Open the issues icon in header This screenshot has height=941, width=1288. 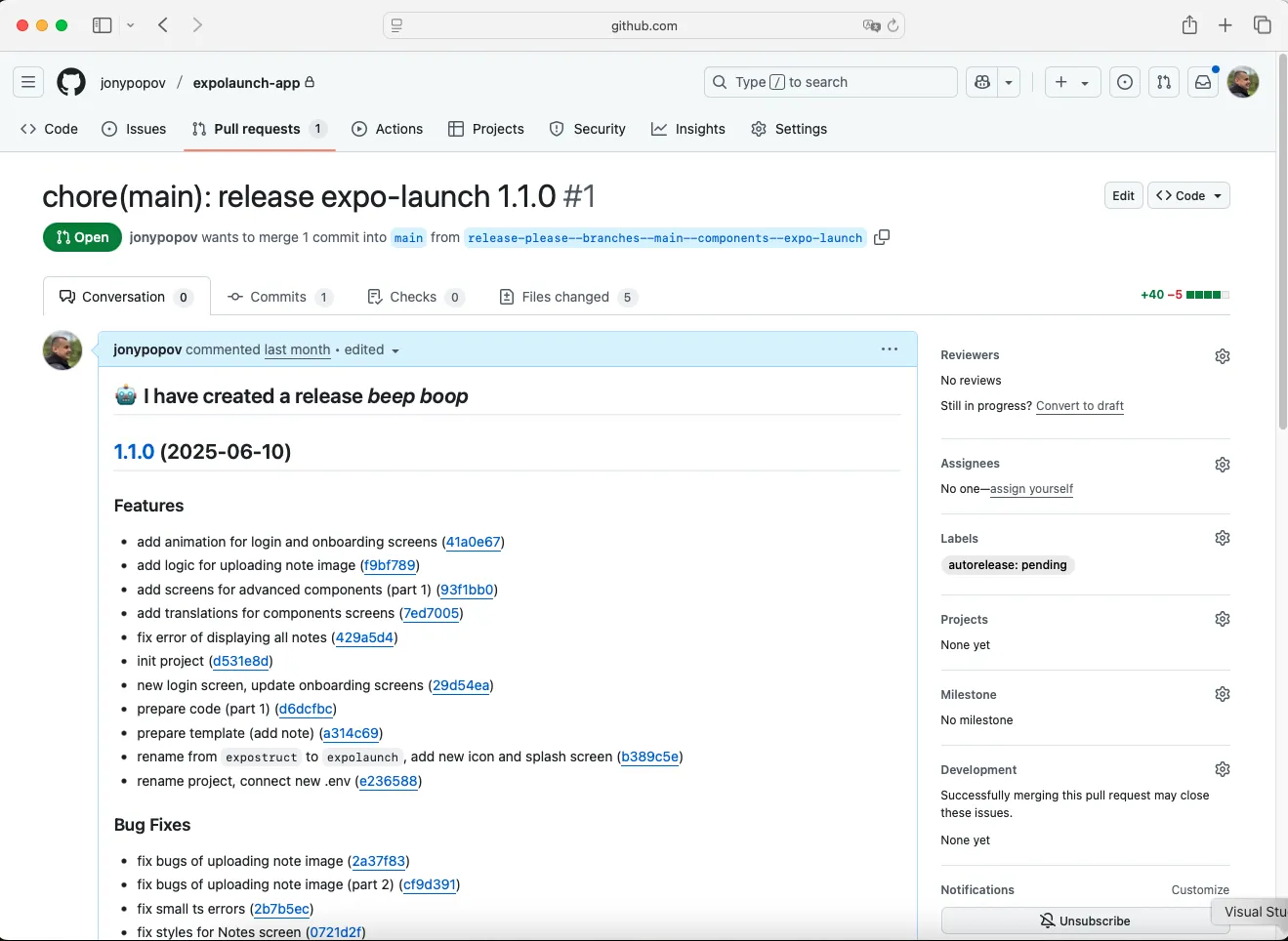[1125, 82]
